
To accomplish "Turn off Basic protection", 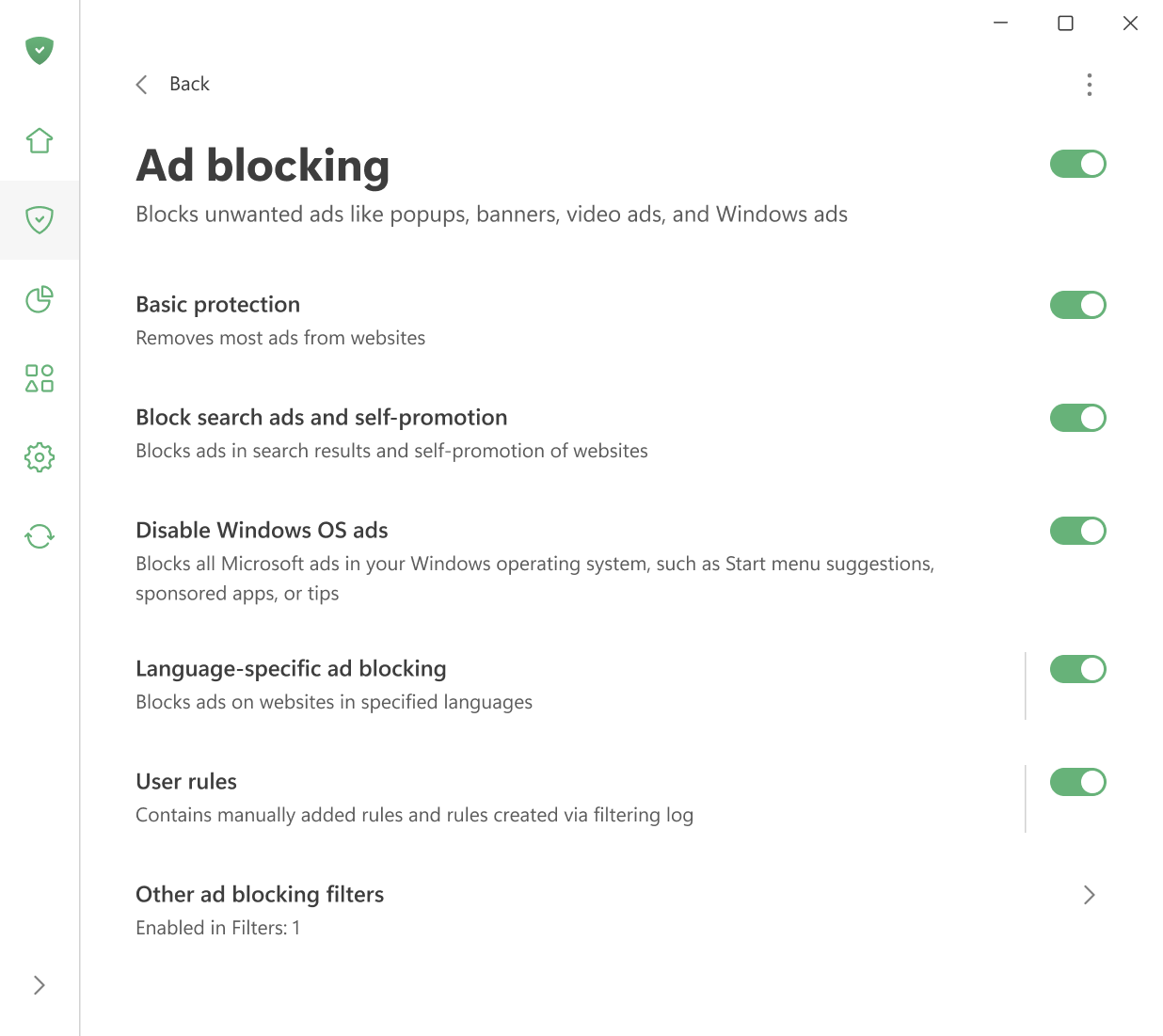I will click(x=1077, y=305).
